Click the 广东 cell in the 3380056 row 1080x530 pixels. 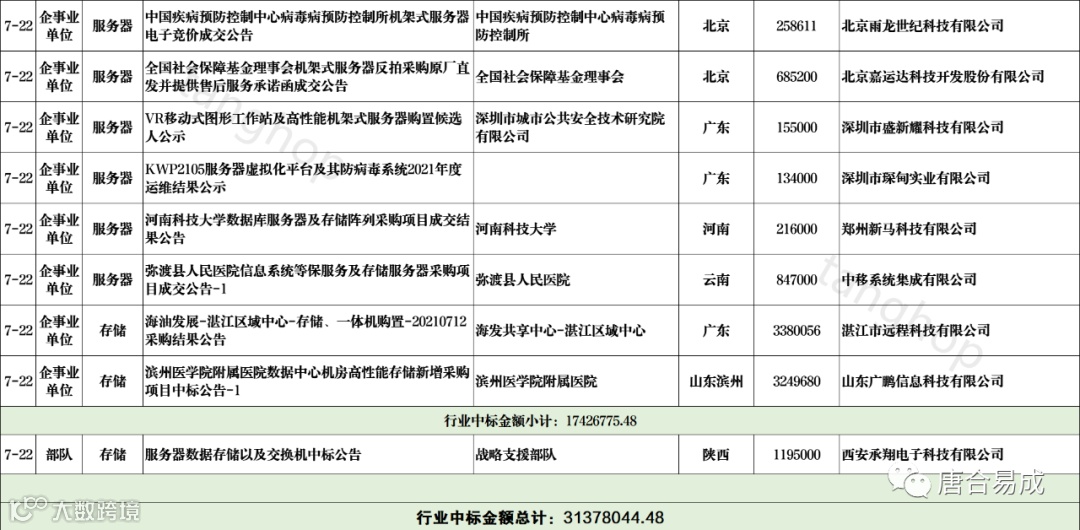tap(716, 330)
